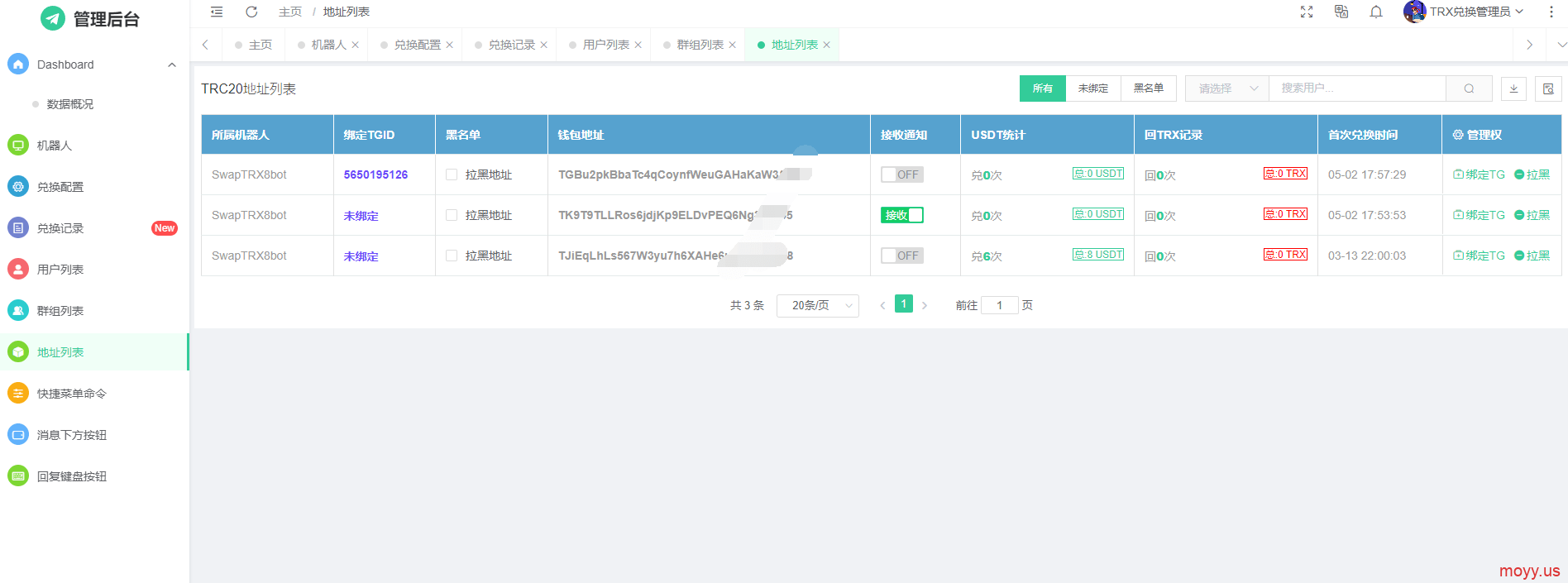The height and width of the screenshot is (583, 1568).
Task: Toggle 接收 switch for TK9T9TLL address row
Action: coord(902,215)
